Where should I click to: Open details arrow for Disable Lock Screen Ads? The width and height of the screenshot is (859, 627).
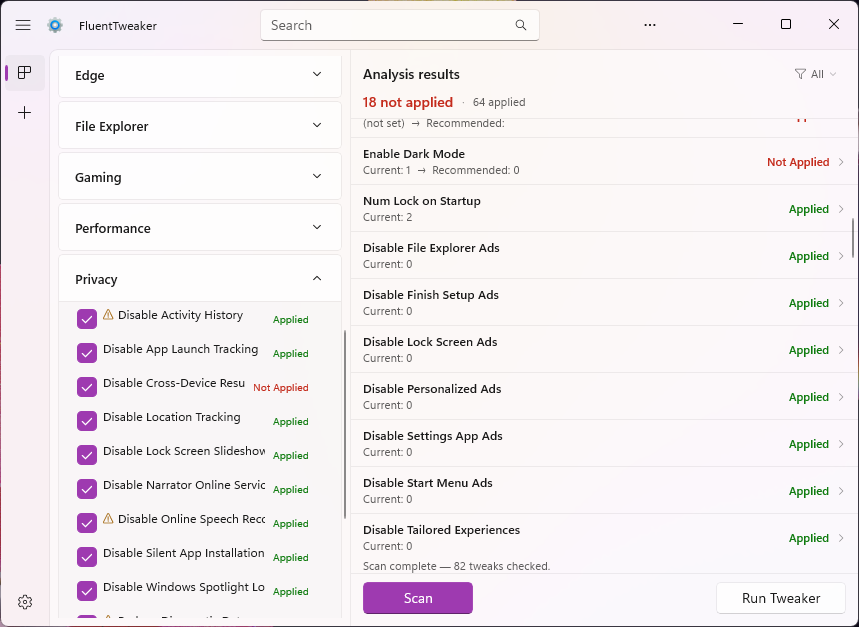(841, 350)
